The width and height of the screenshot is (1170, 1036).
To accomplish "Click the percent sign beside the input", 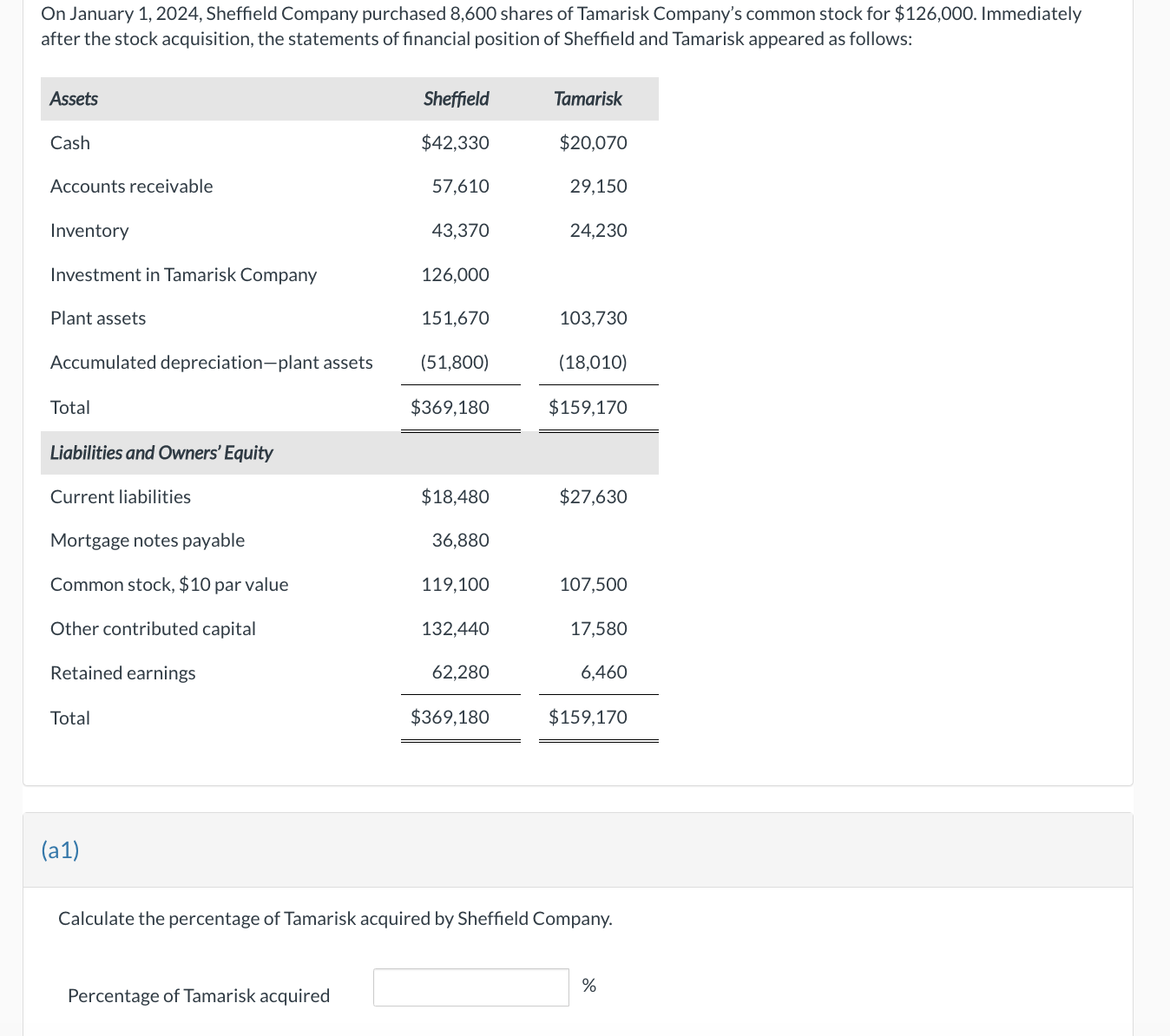I will coord(589,986).
